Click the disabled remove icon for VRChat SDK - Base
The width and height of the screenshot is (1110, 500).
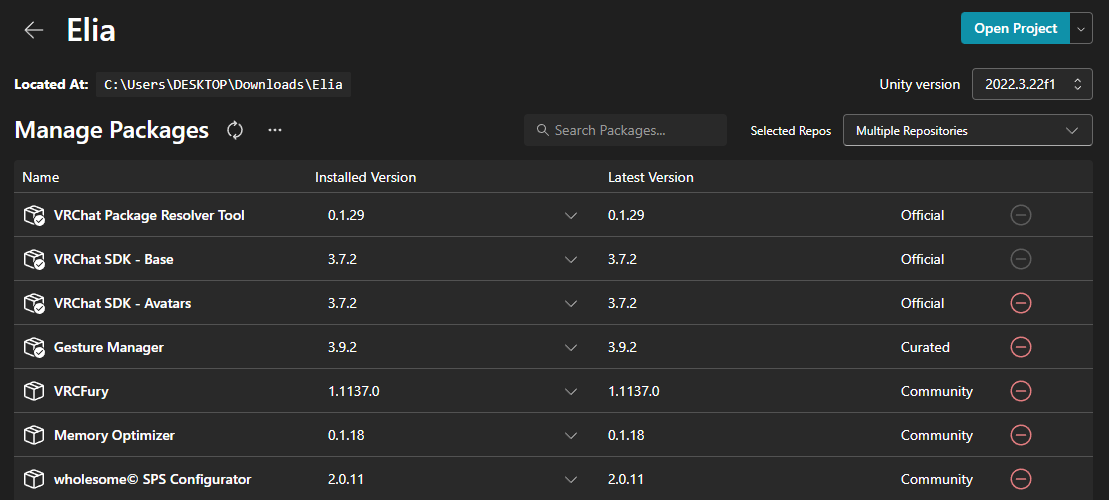coord(1020,259)
